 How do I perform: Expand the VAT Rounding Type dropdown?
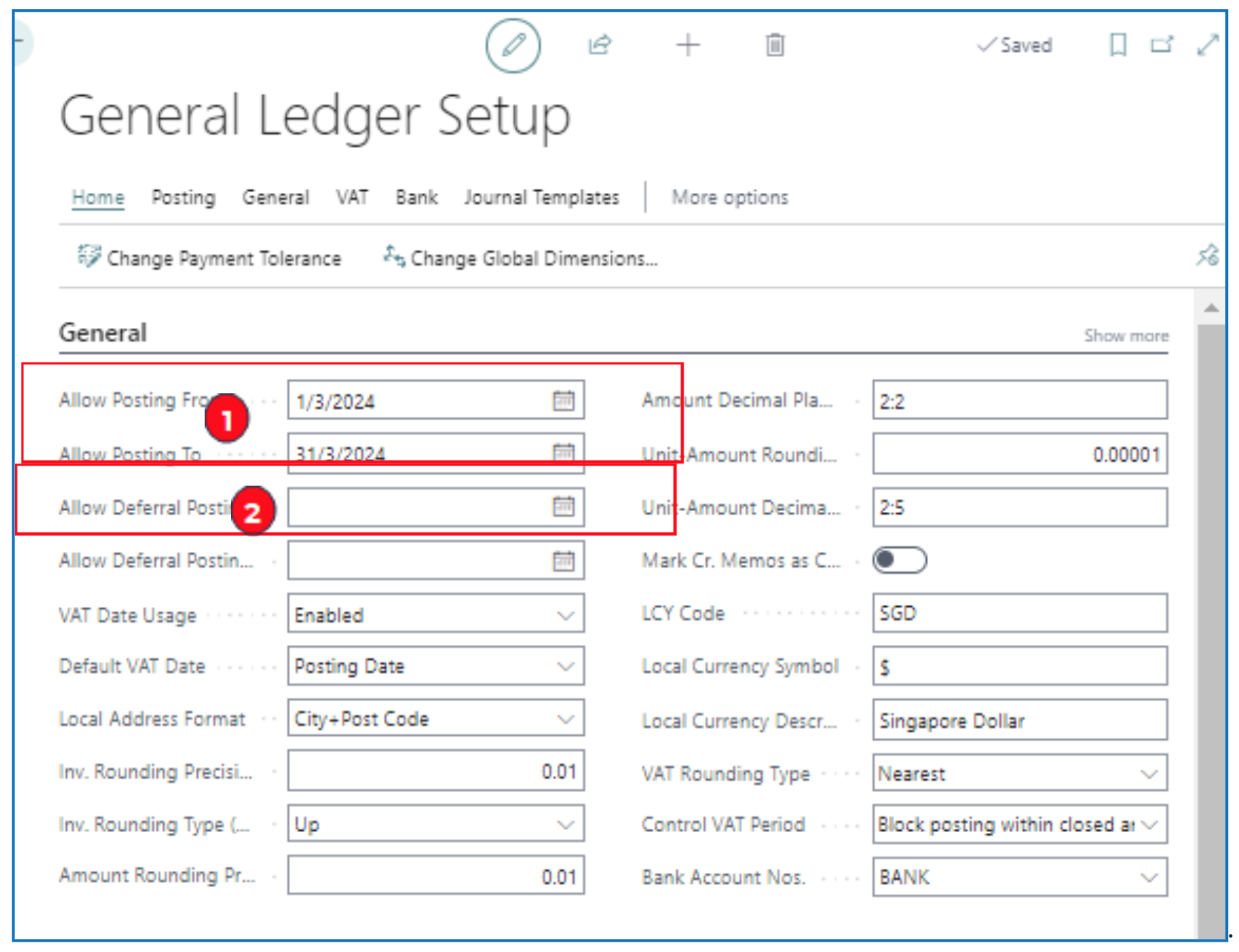point(1148,774)
